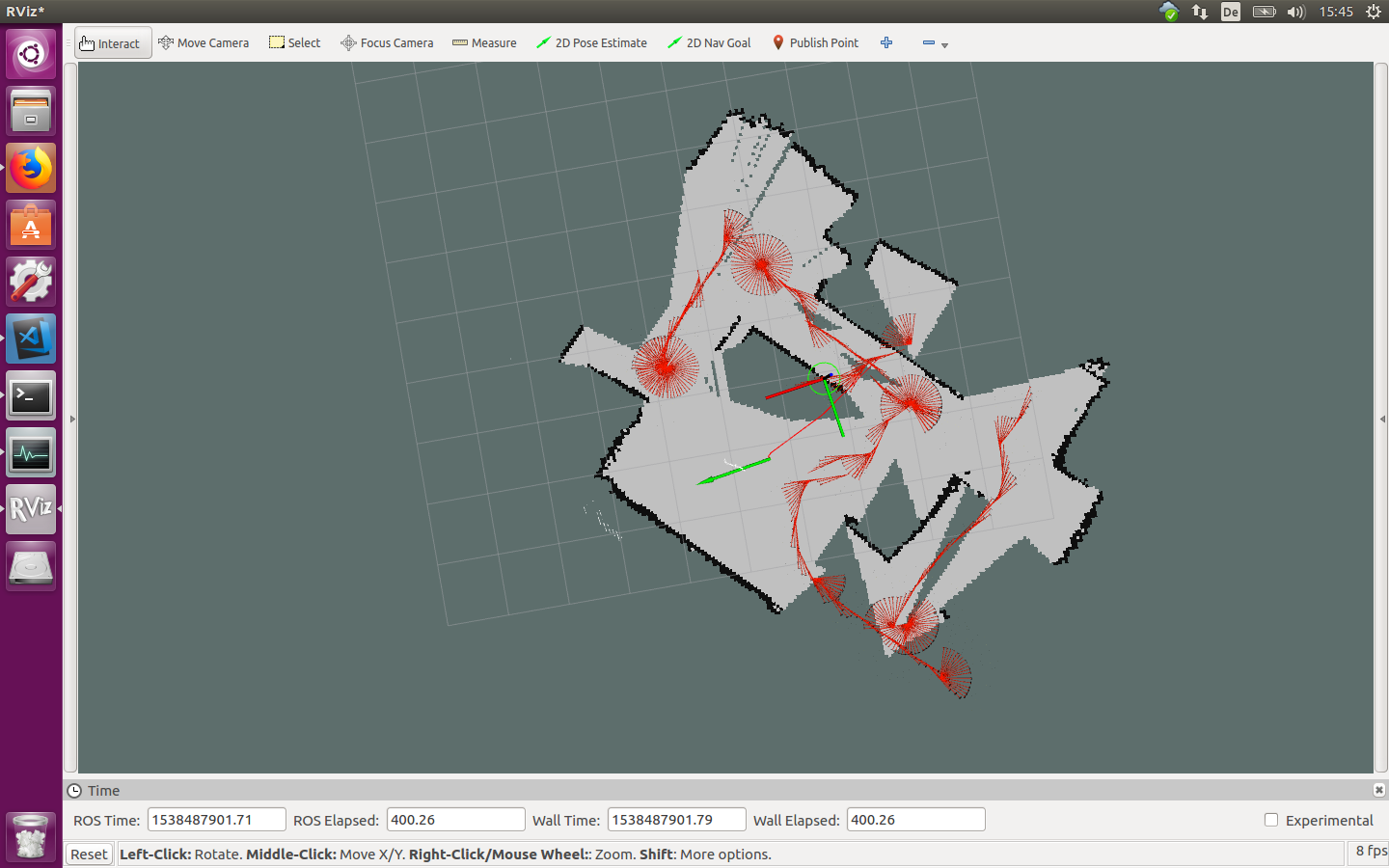Reset the time with Reset button
Viewport: 1389px width, 868px height.
click(89, 854)
